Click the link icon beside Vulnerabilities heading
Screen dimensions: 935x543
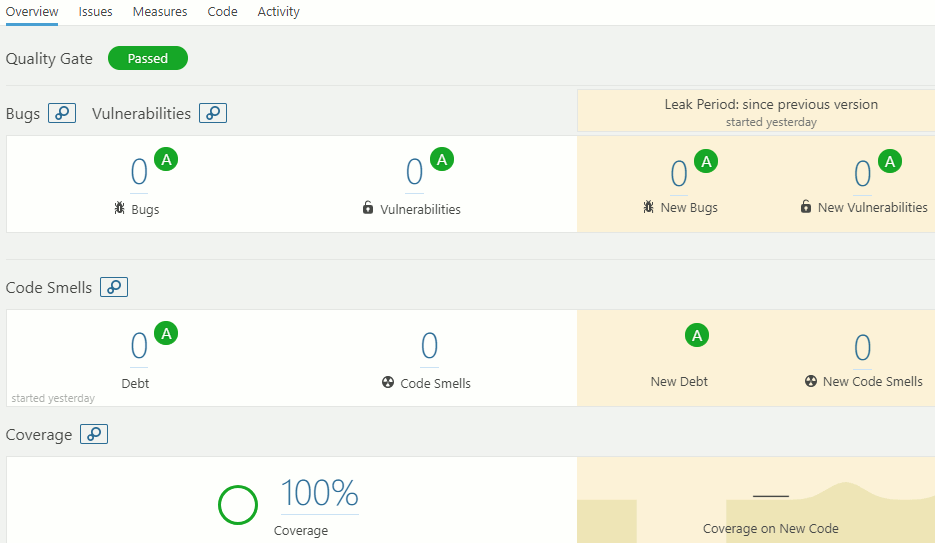coord(213,113)
